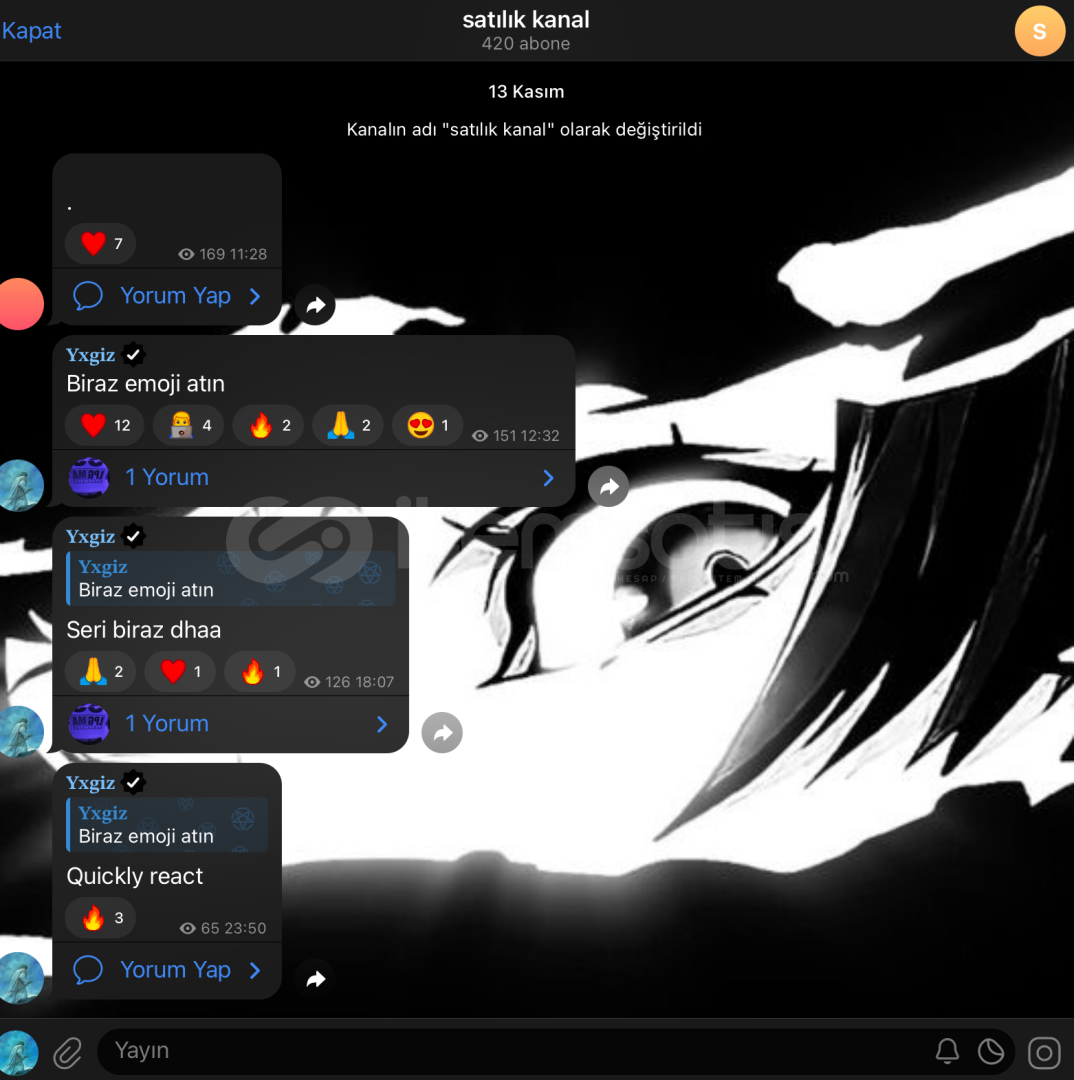The width and height of the screenshot is (1074, 1080).
Task: Click the Quickly react message text
Action: 134,876
